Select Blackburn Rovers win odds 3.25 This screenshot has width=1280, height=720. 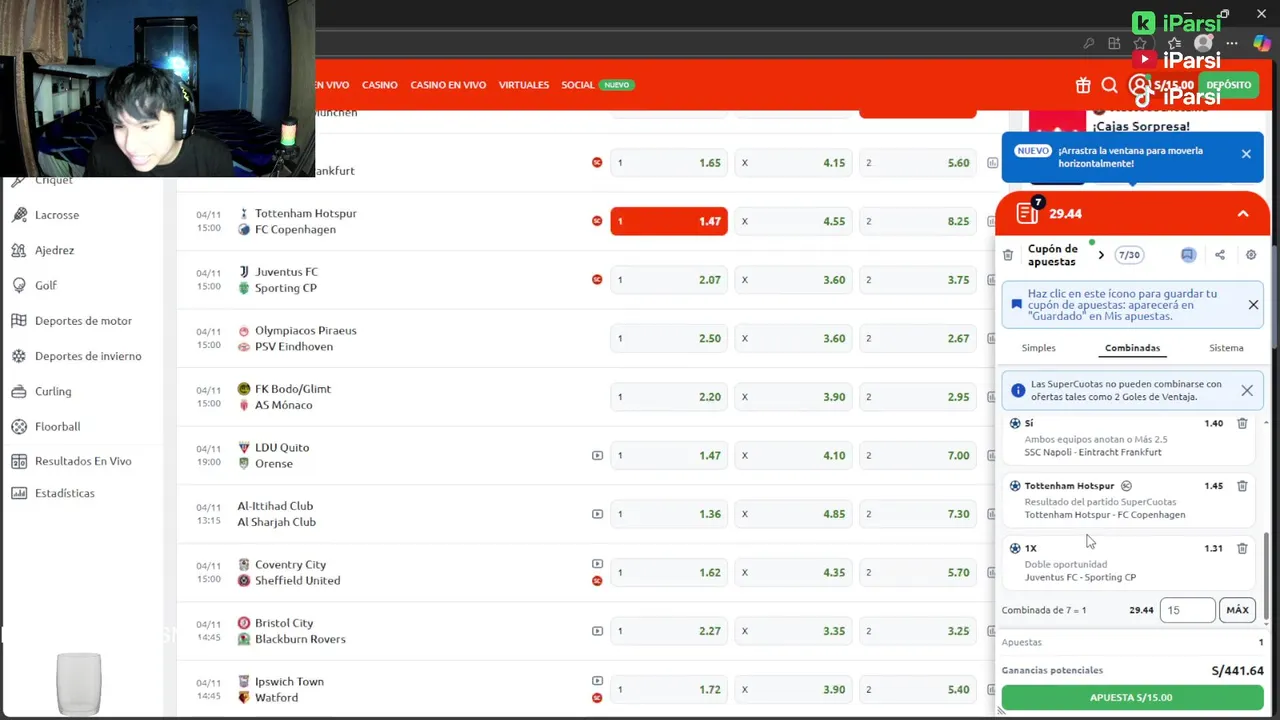[x=917, y=631]
